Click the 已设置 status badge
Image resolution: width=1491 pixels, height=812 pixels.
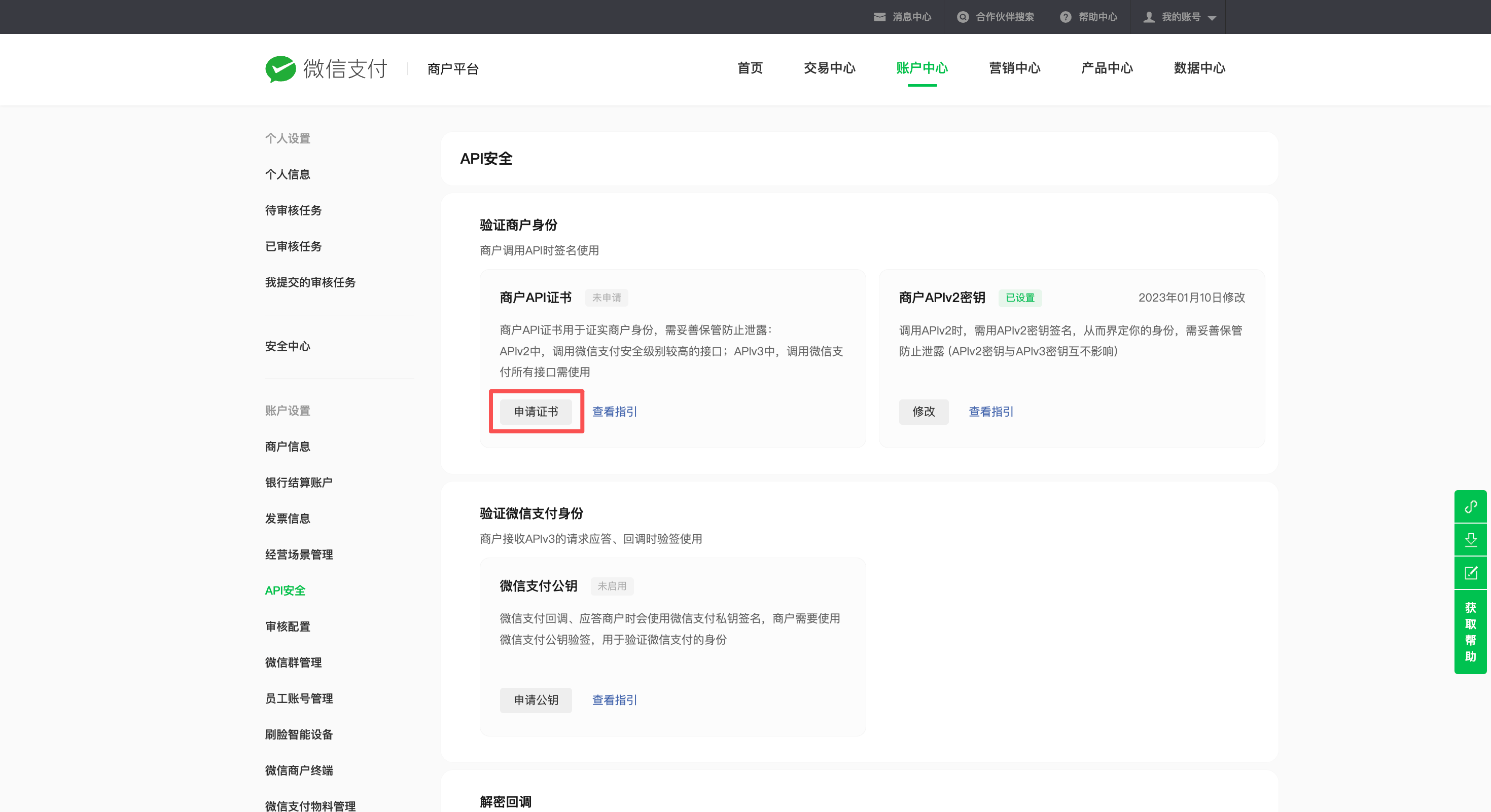coord(1020,297)
